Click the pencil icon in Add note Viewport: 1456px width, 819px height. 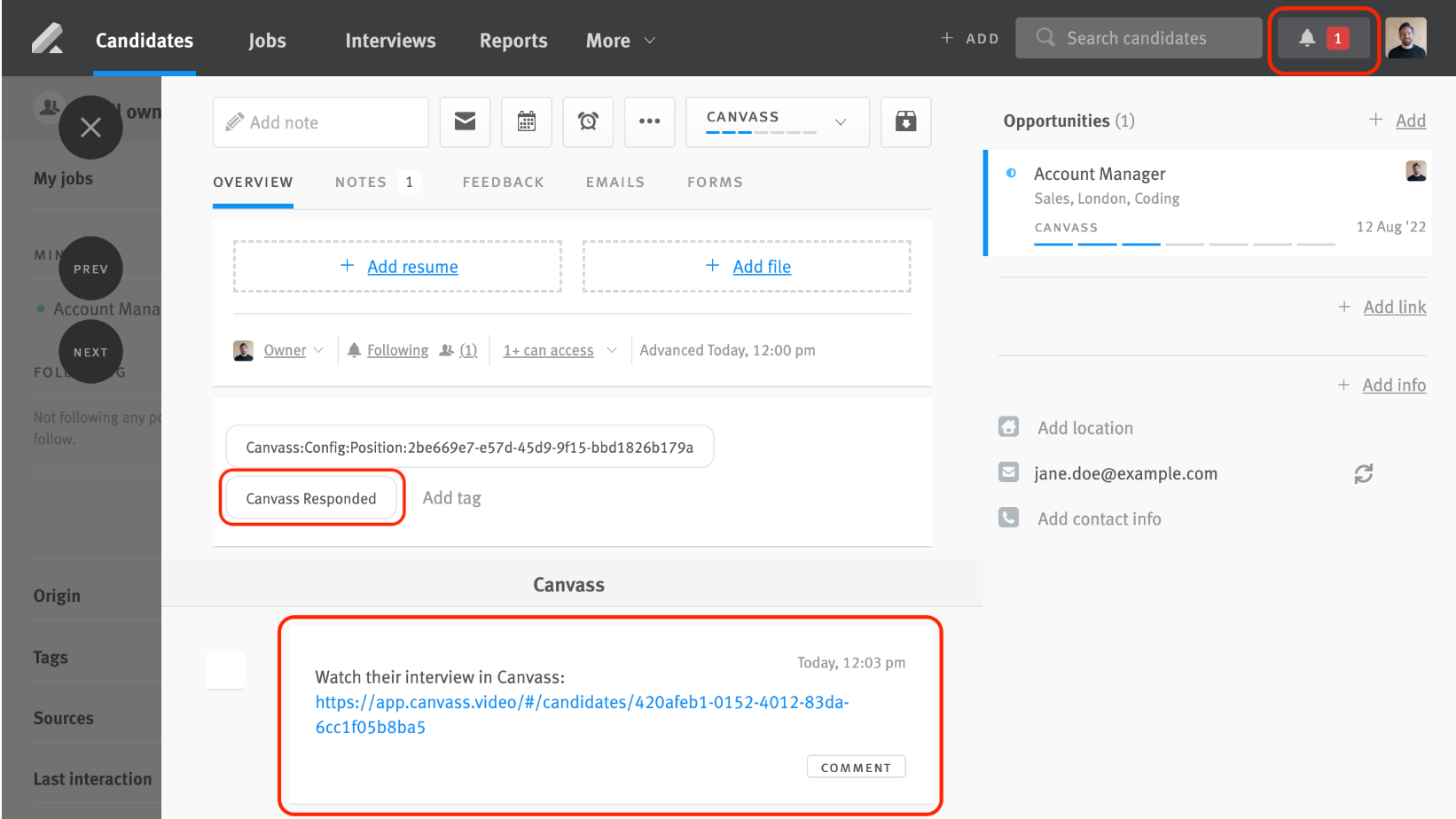(x=234, y=122)
